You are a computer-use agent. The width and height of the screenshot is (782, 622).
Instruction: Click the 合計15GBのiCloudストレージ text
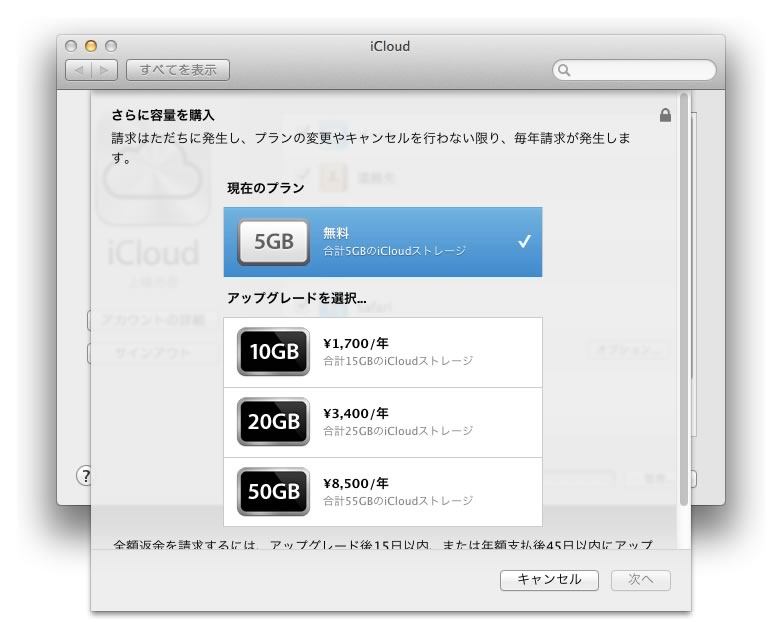click(398, 361)
